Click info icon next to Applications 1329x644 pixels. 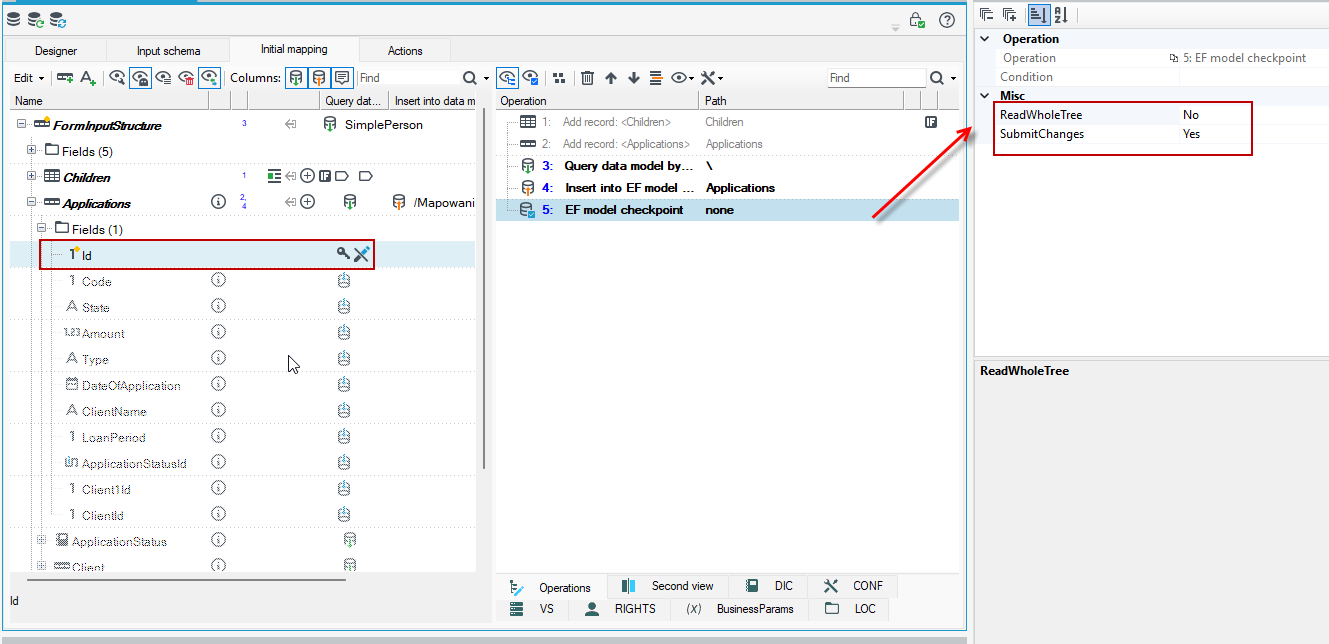[x=218, y=202]
